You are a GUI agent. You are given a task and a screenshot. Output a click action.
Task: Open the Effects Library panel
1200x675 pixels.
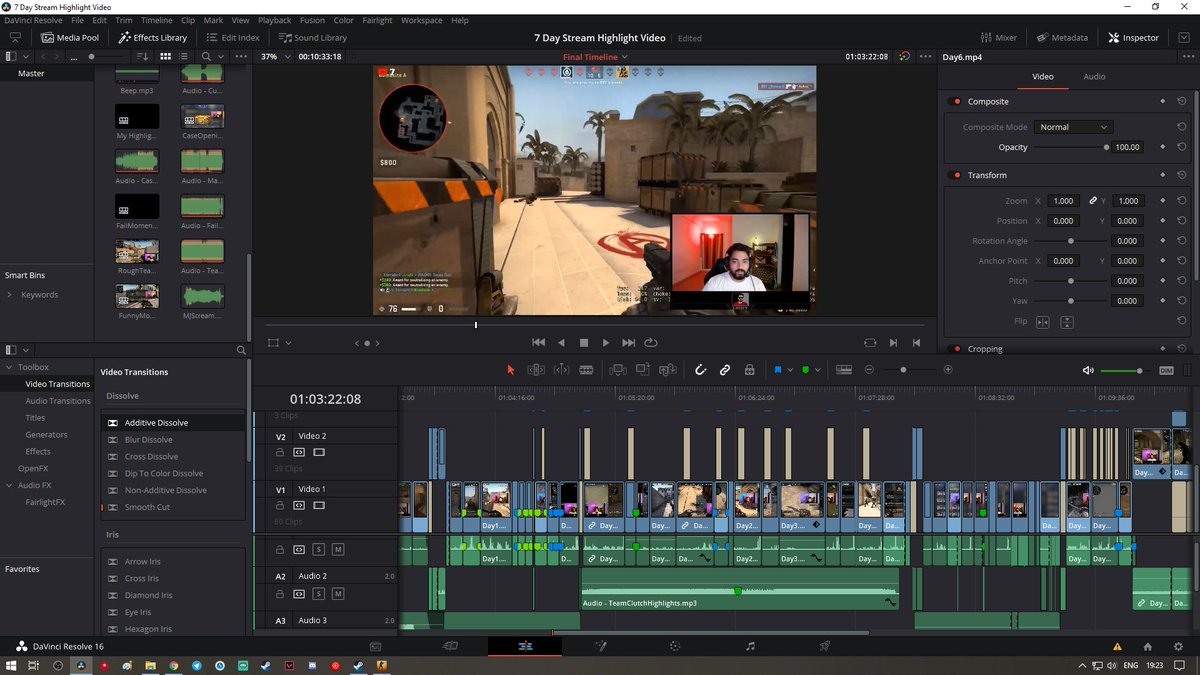(153, 38)
